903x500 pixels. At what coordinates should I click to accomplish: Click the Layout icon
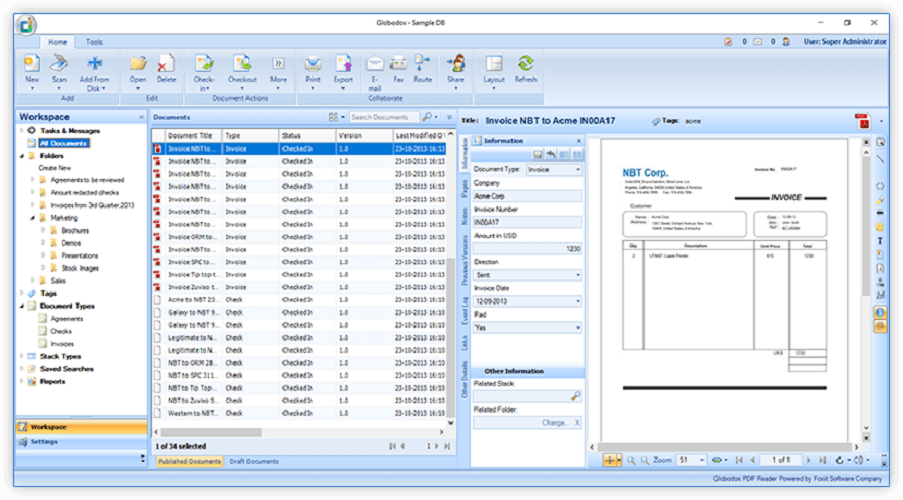[494, 63]
